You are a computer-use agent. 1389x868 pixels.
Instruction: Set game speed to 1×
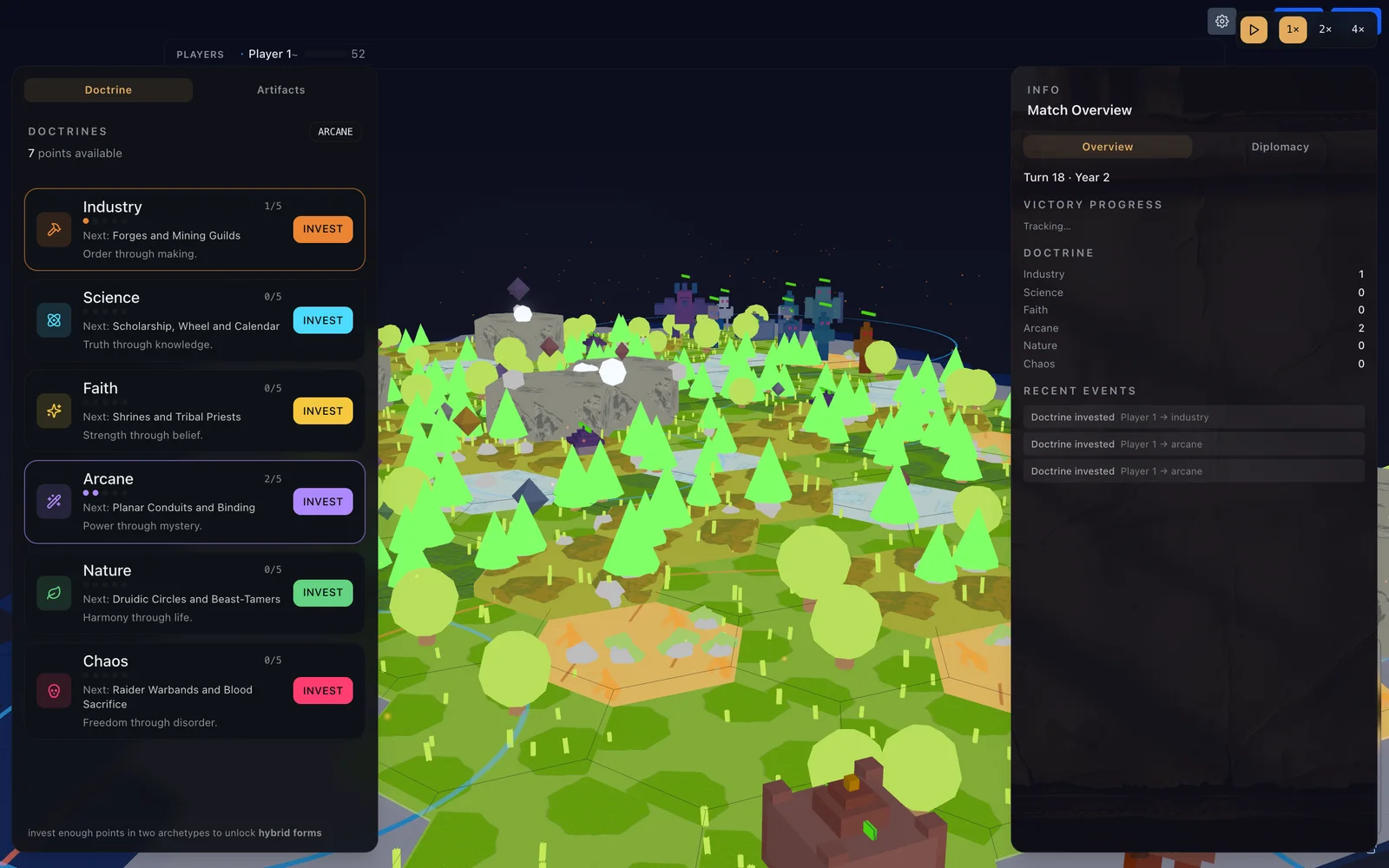pyautogui.click(x=1293, y=30)
